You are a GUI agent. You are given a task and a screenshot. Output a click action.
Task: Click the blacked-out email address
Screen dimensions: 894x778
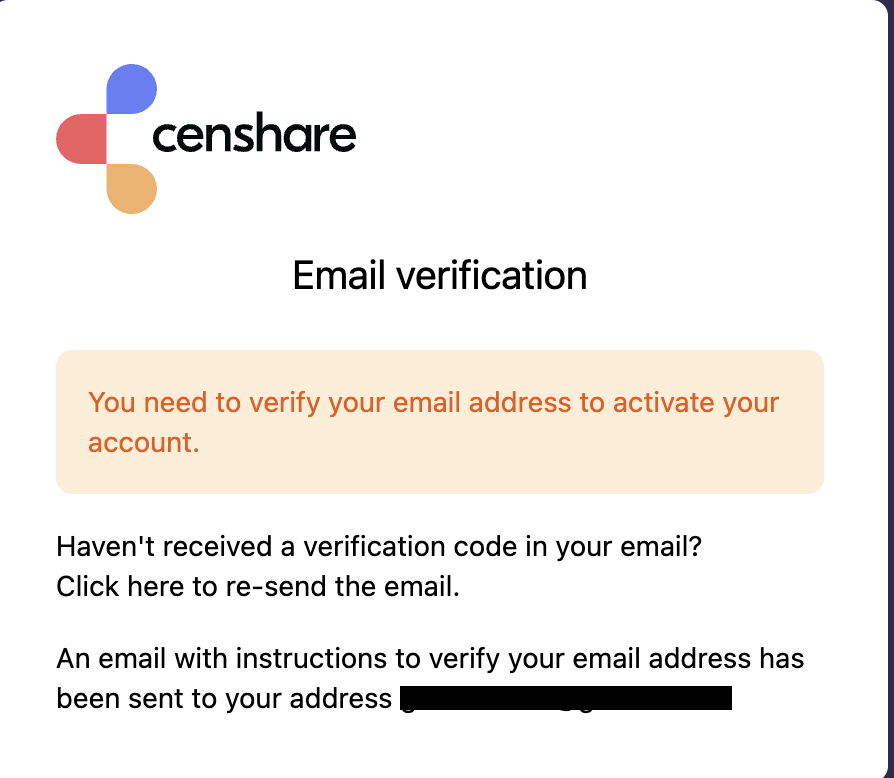point(565,698)
